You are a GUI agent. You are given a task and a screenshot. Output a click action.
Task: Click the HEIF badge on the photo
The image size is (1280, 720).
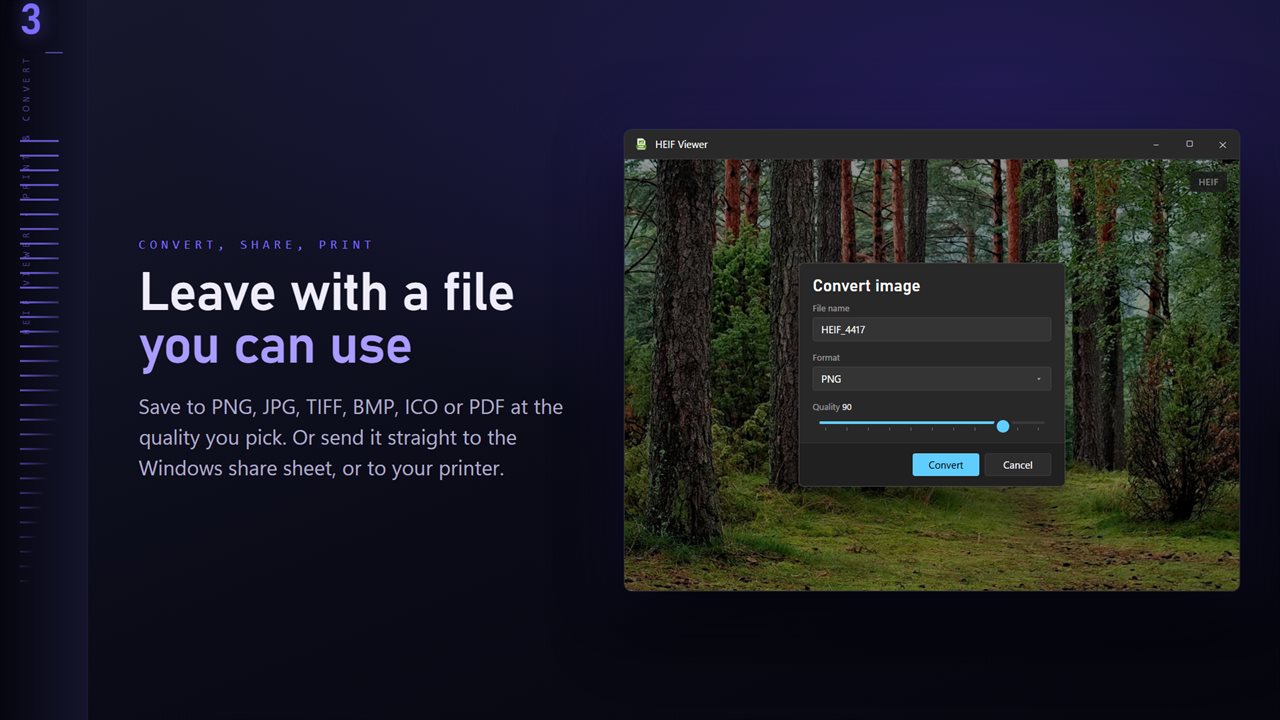[1208, 182]
